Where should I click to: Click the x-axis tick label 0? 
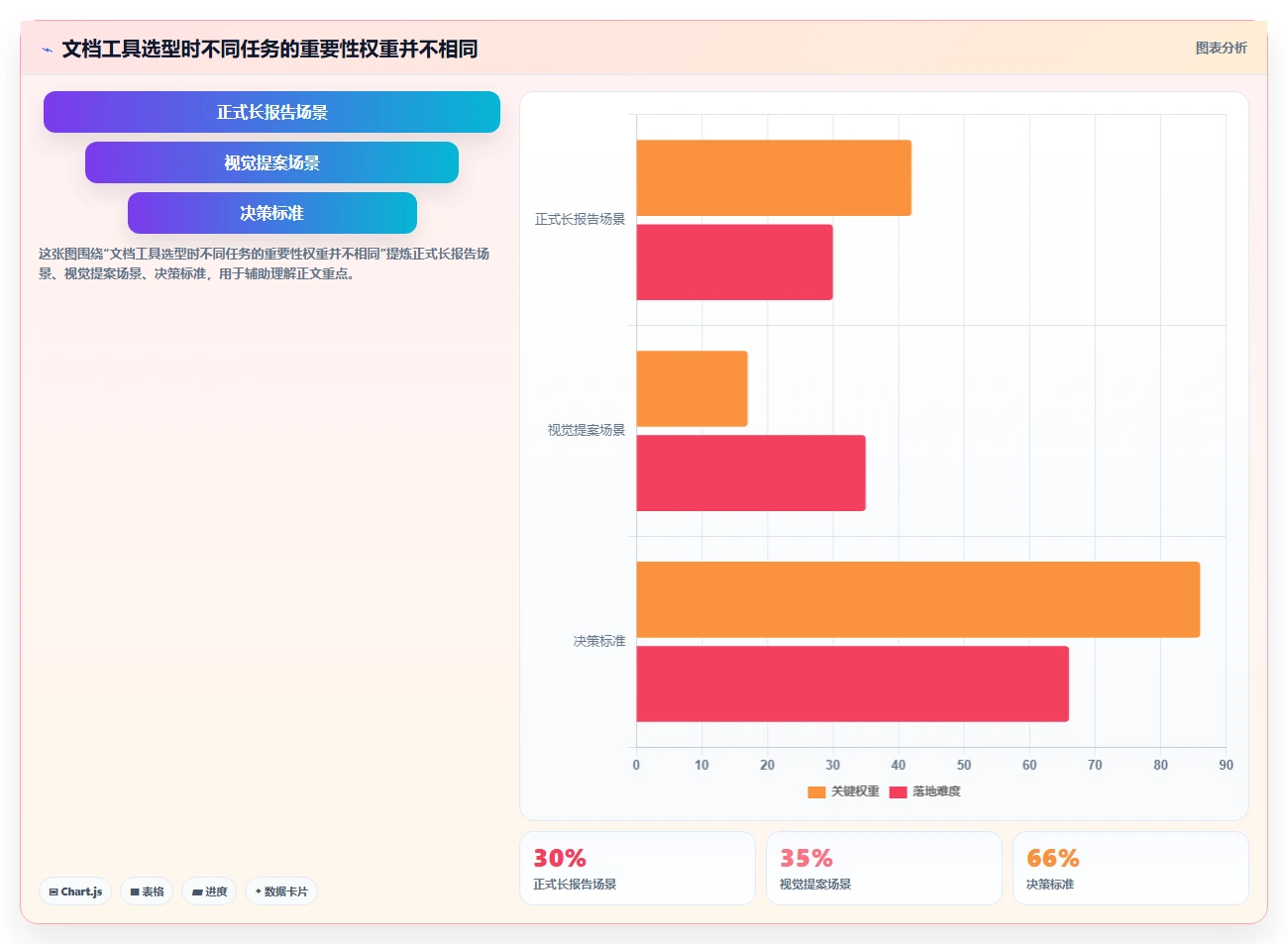(x=636, y=765)
